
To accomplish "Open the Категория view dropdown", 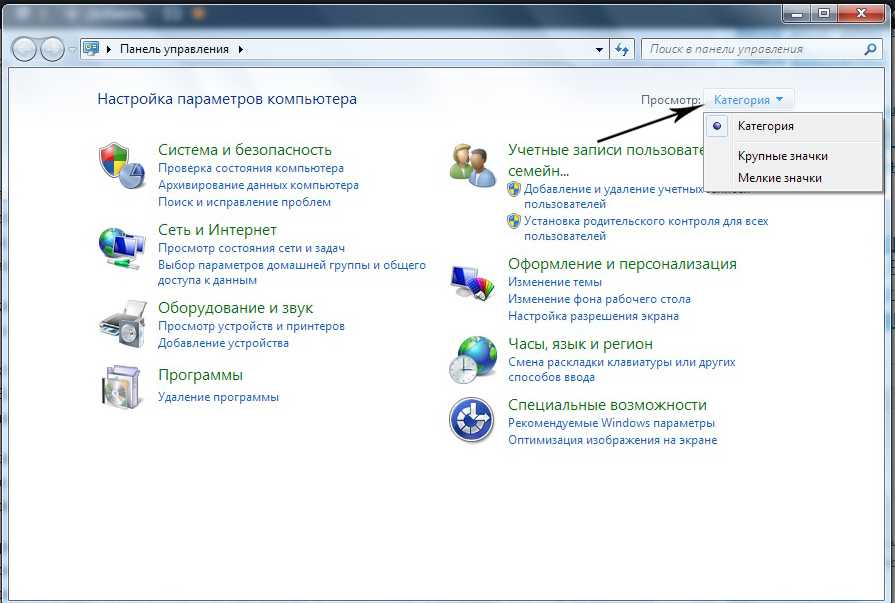I will click(750, 99).
